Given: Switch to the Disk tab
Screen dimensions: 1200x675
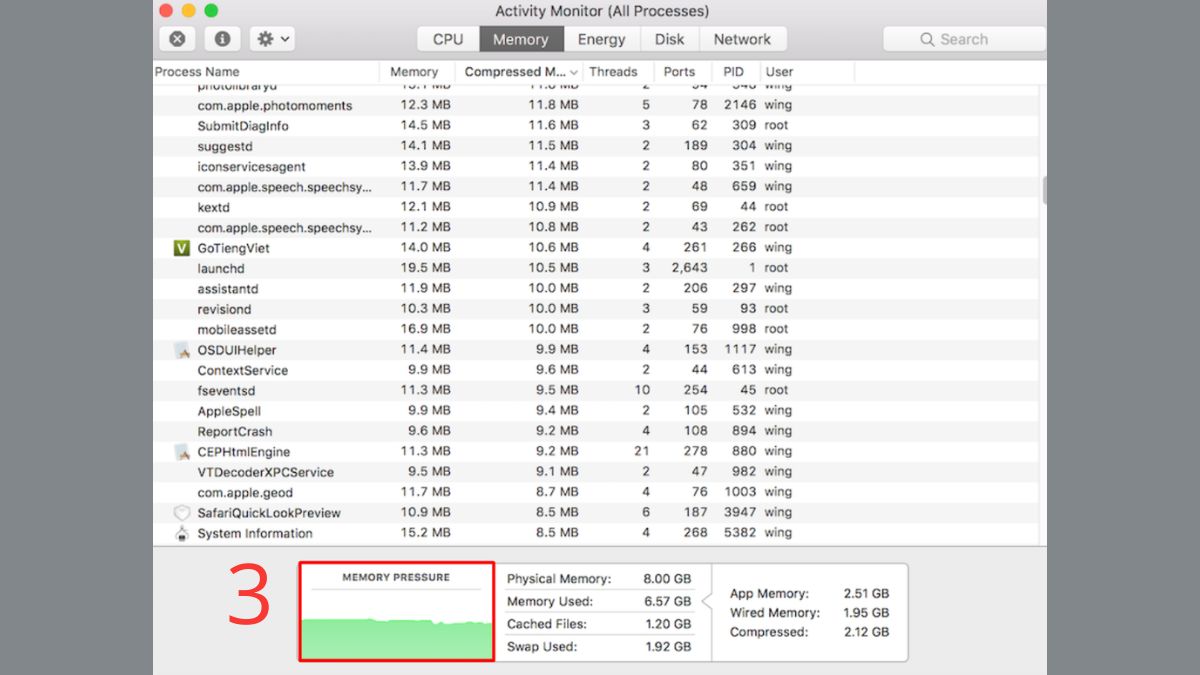Looking at the screenshot, I should 669,39.
